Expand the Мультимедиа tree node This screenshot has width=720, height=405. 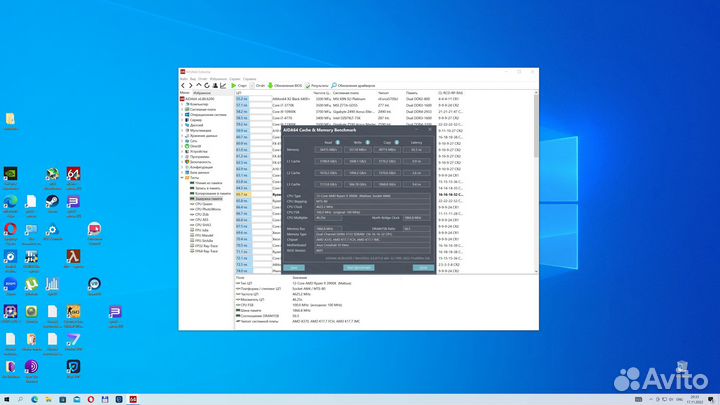182,130
